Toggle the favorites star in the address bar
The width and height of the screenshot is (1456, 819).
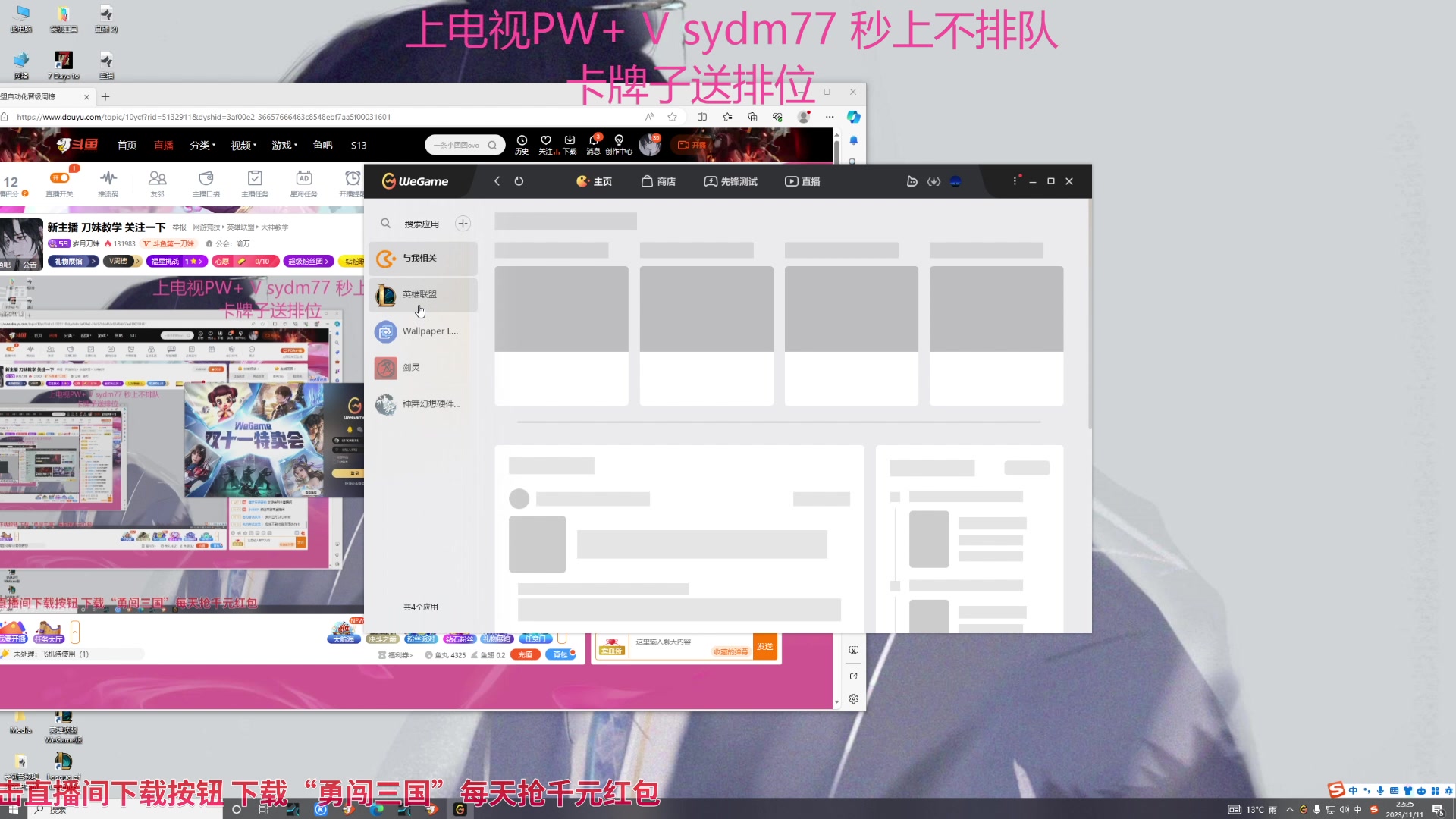point(672,117)
